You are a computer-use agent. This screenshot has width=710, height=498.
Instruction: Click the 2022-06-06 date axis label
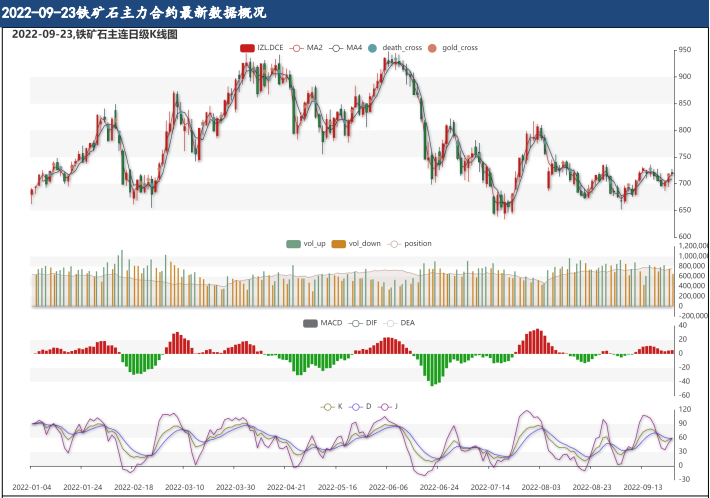click(x=388, y=487)
